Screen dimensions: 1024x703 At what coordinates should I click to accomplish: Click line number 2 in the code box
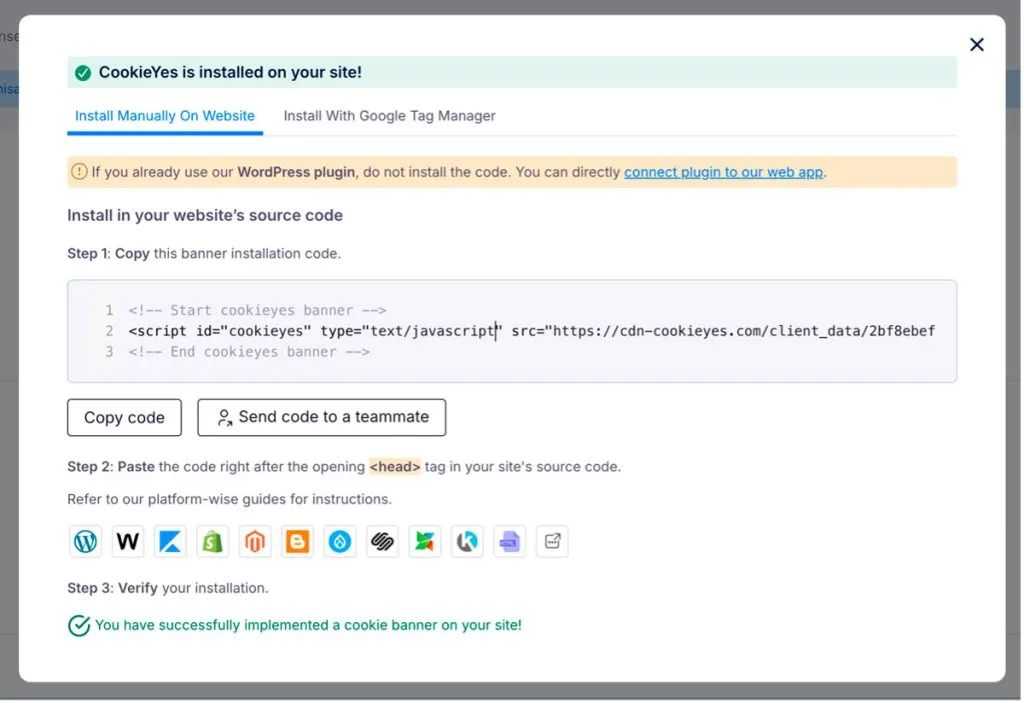[x=110, y=332]
